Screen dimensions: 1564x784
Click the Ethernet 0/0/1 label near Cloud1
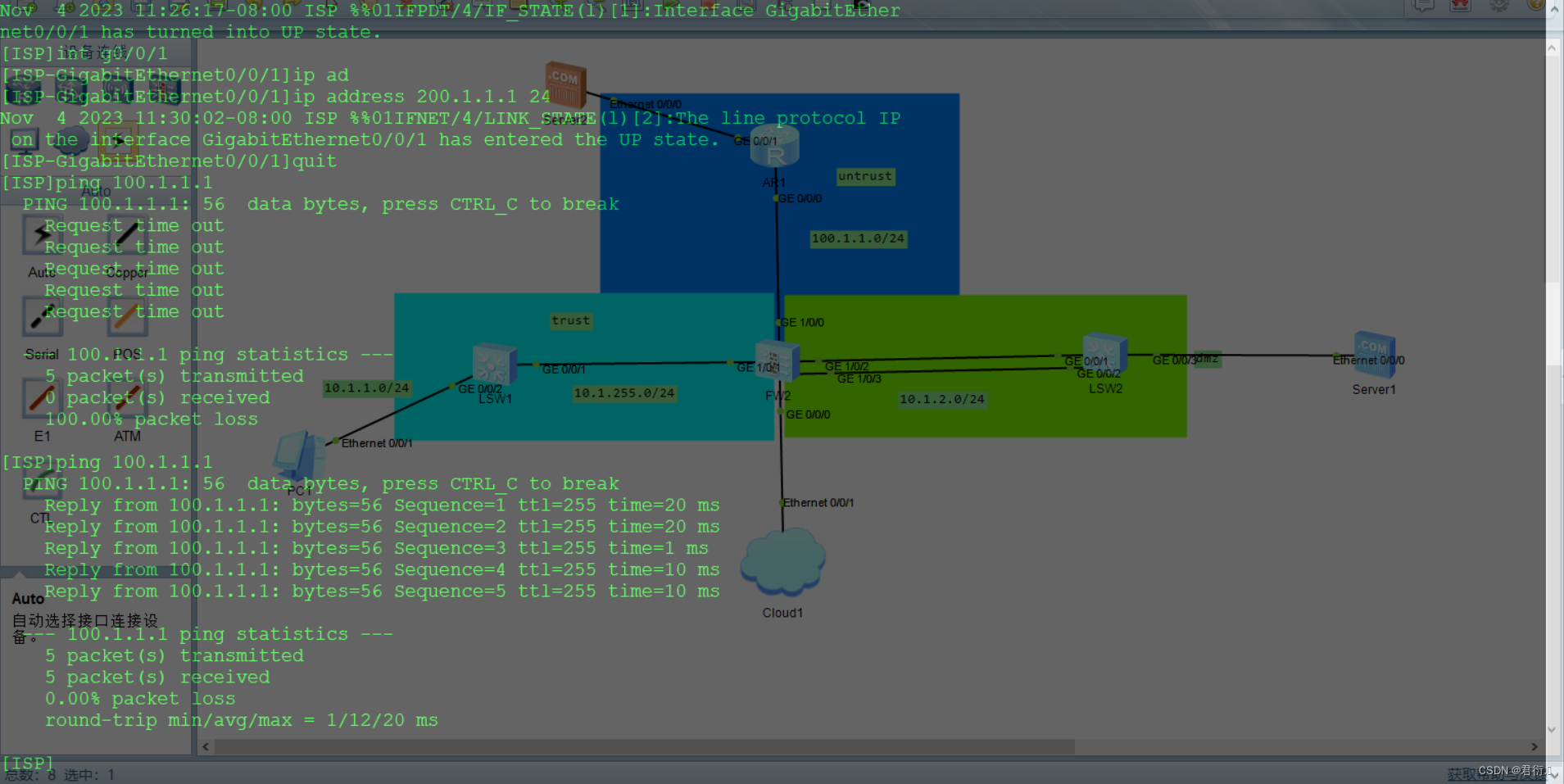point(818,503)
